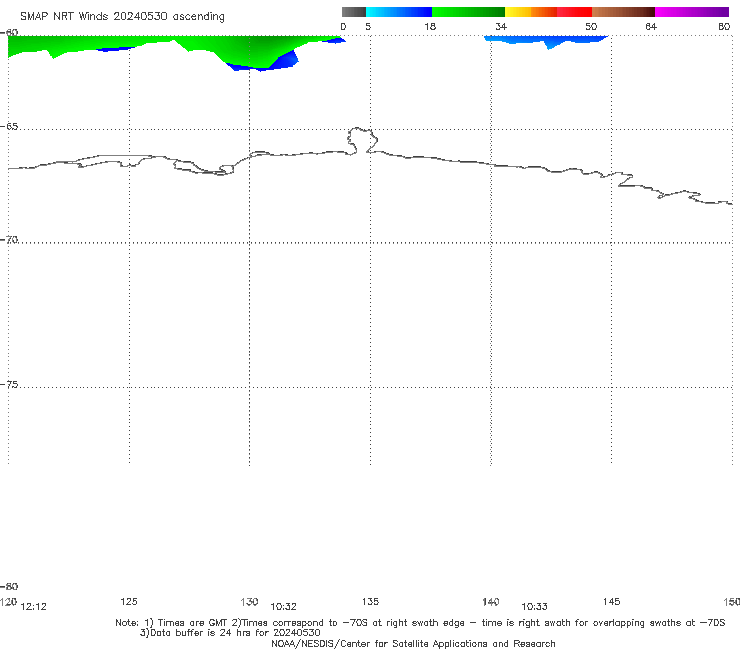740x650 pixels.
Task: Click the note "Data buffer is 24 hrs for 20240530"
Action: 230,633
